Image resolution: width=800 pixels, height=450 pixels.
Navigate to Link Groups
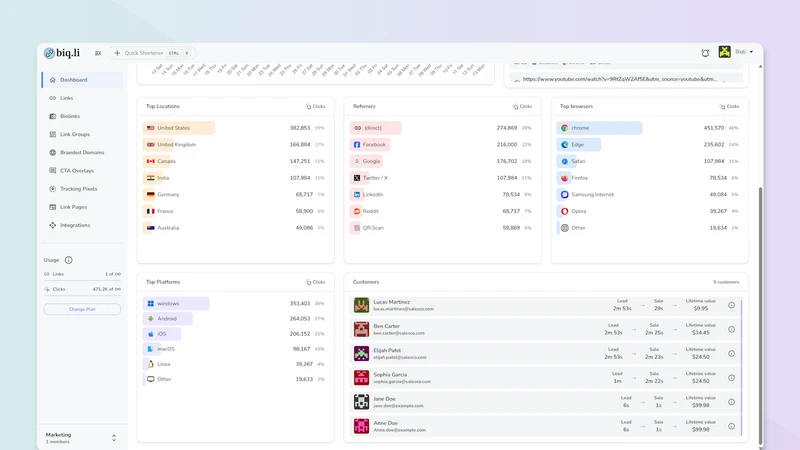tap(82, 134)
